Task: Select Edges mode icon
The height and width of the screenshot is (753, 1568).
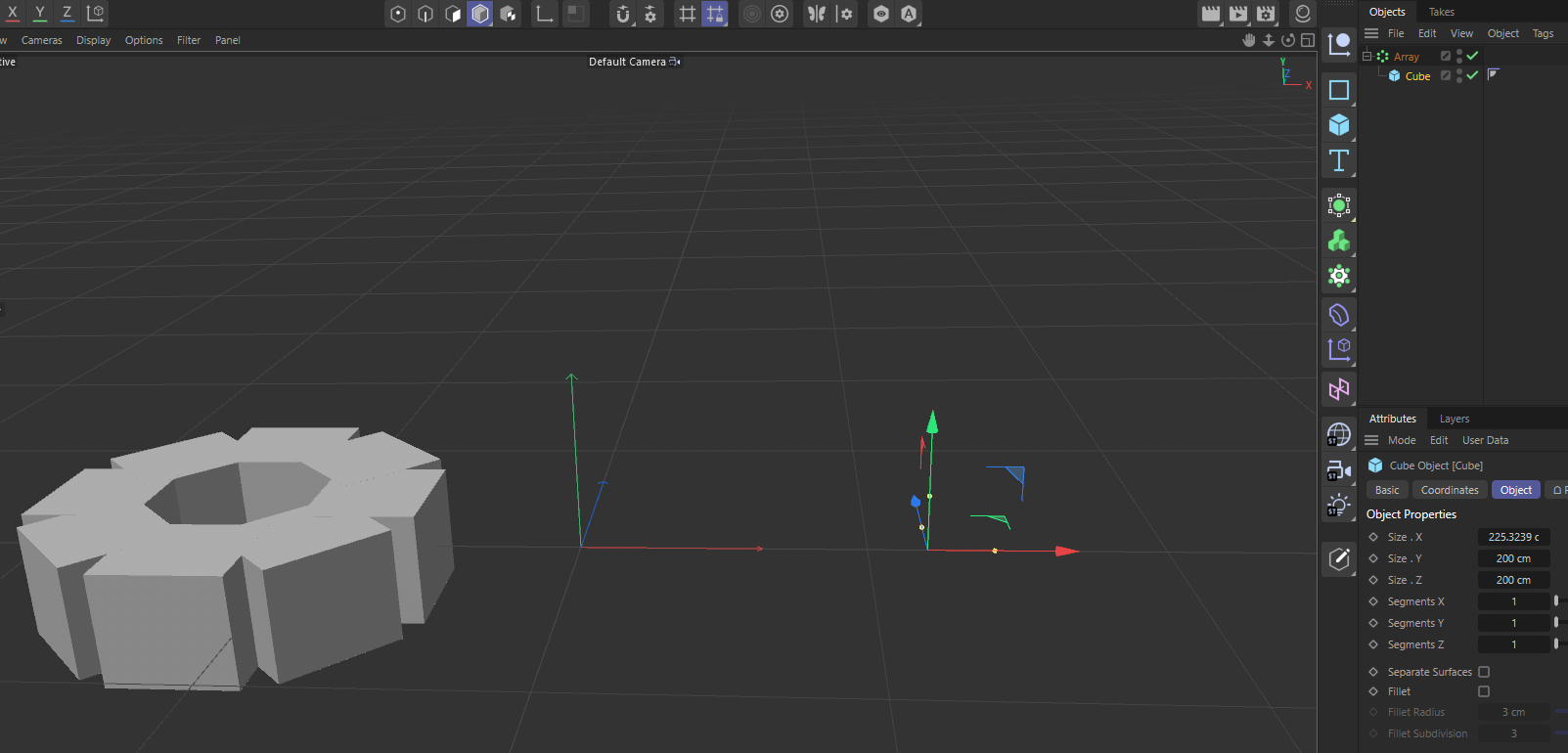Action: pos(426,14)
